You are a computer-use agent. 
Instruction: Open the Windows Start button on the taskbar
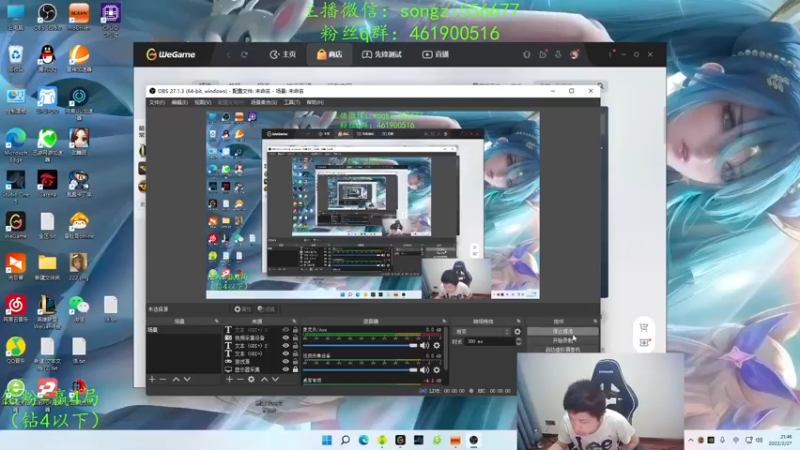click(327, 440)
